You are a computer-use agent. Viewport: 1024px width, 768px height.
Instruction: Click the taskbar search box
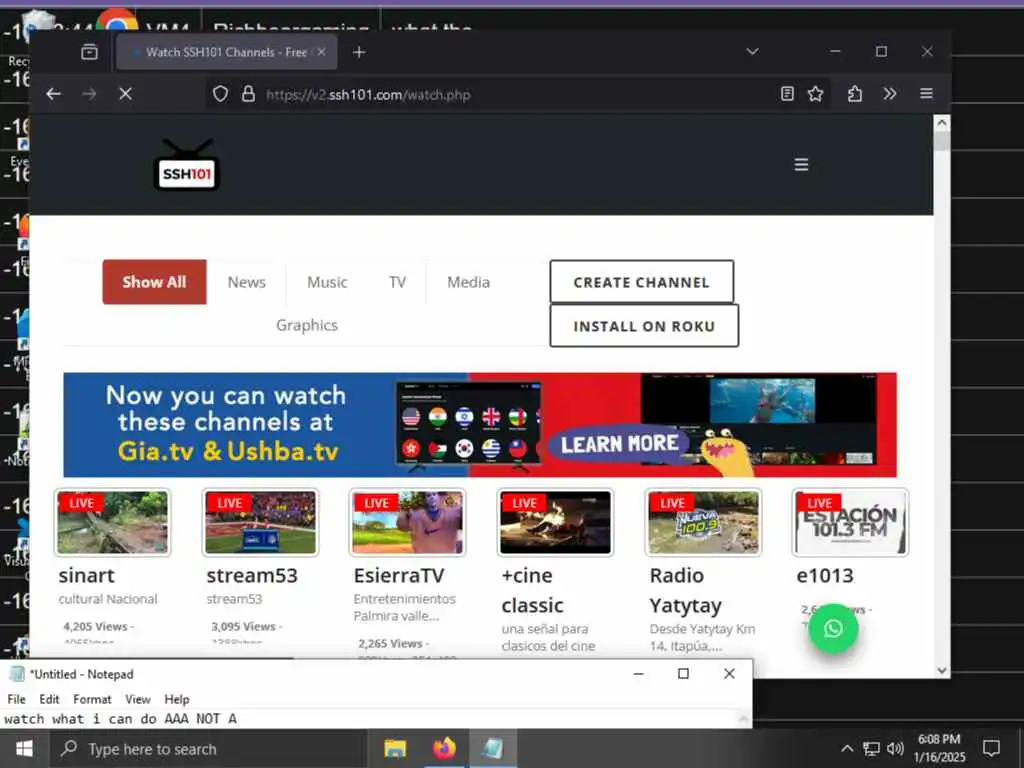point(210,748)
